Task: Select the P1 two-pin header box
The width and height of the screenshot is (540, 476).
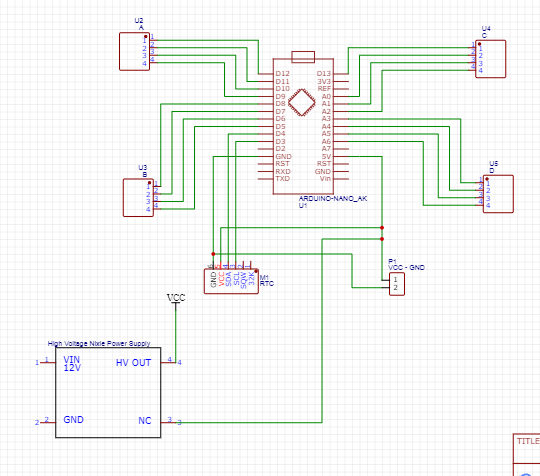Action: (397, 284)
